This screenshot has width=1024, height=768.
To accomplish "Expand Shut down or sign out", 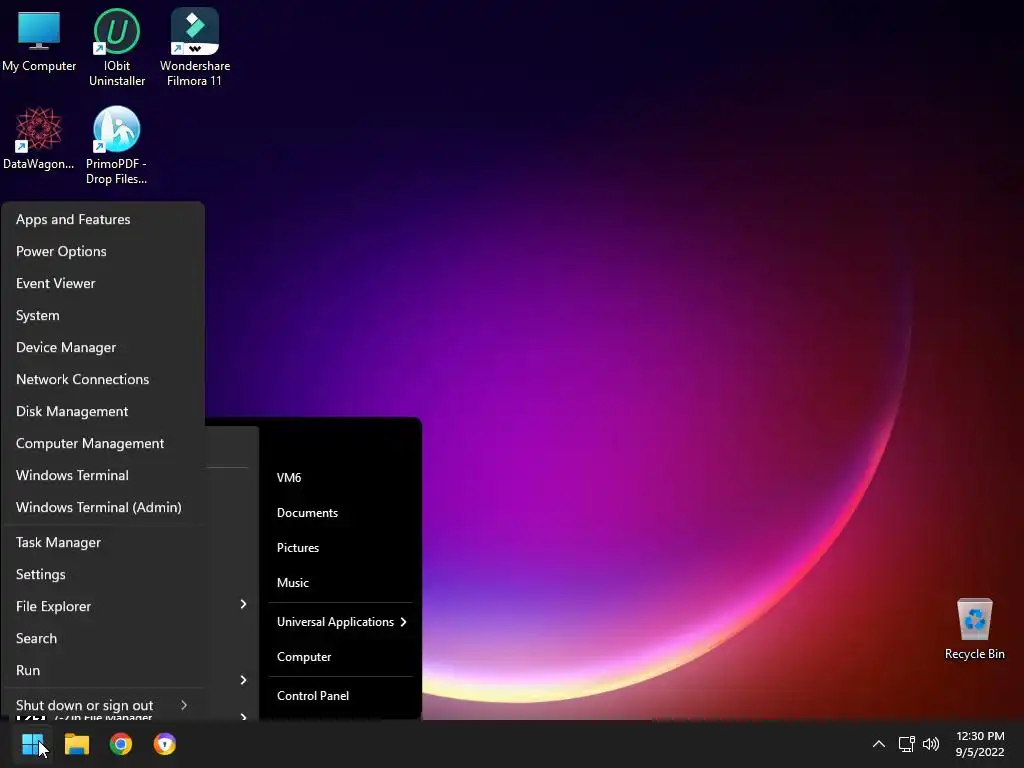I will 103,705.
